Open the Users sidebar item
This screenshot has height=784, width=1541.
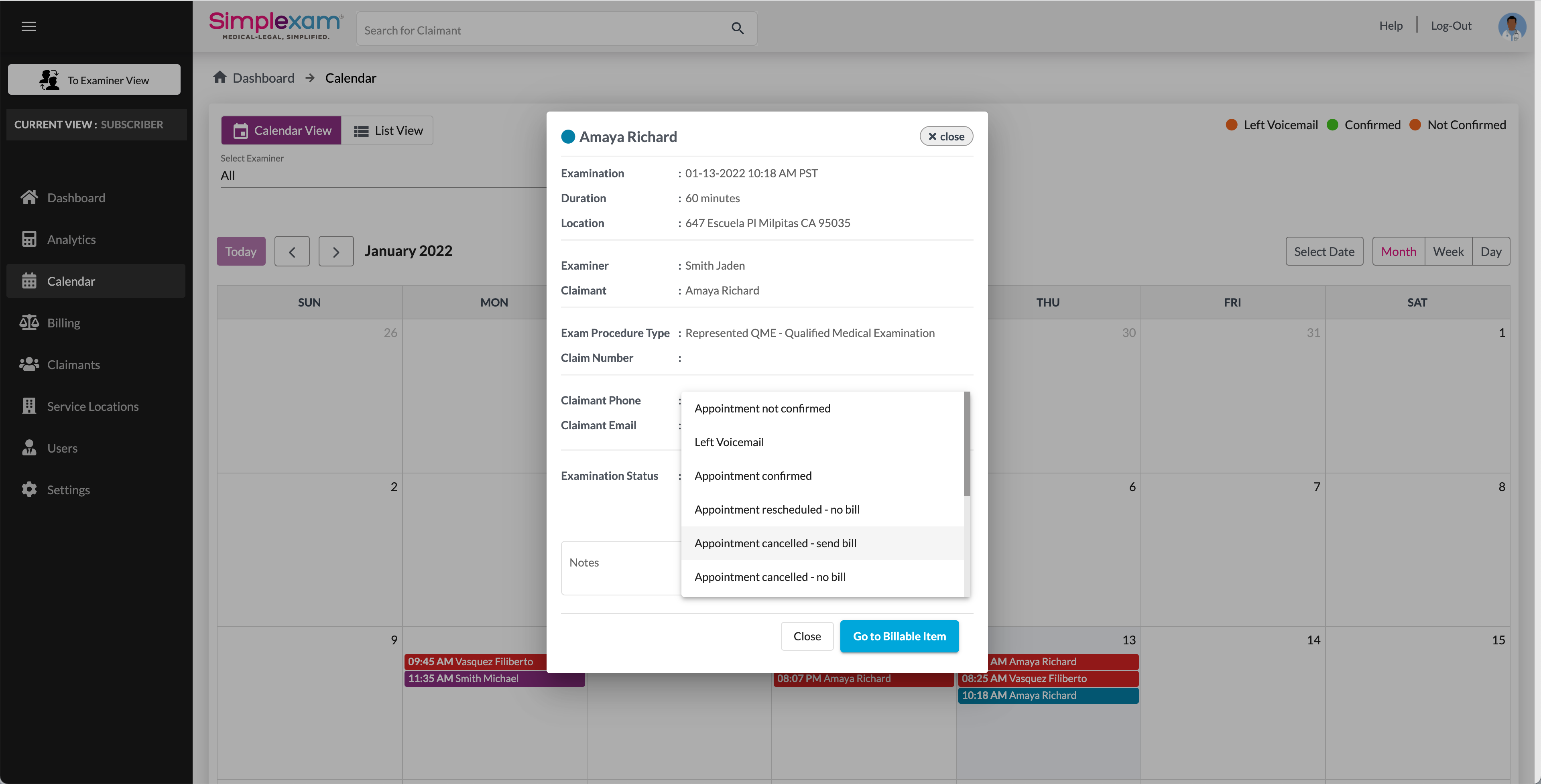[x=62, y=448]
